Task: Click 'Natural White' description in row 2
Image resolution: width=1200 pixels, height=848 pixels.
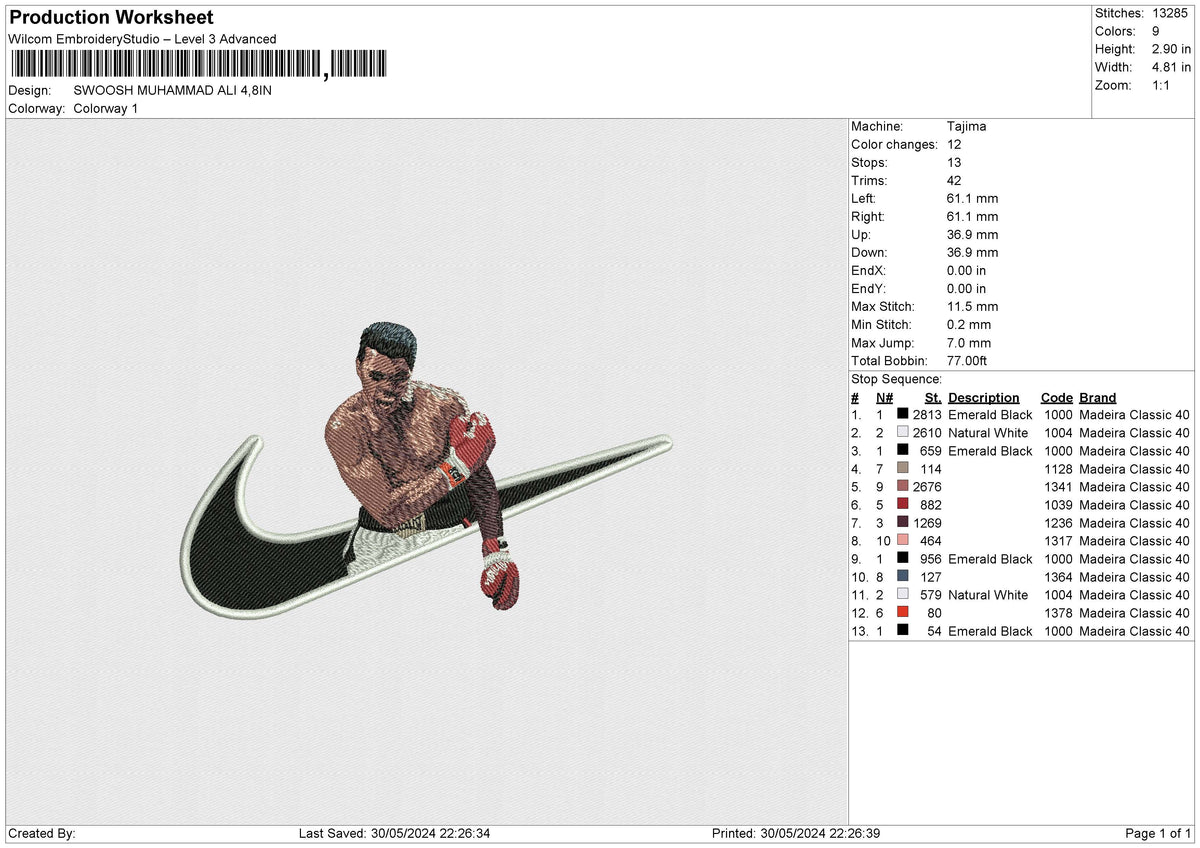Action: point(988,433)
